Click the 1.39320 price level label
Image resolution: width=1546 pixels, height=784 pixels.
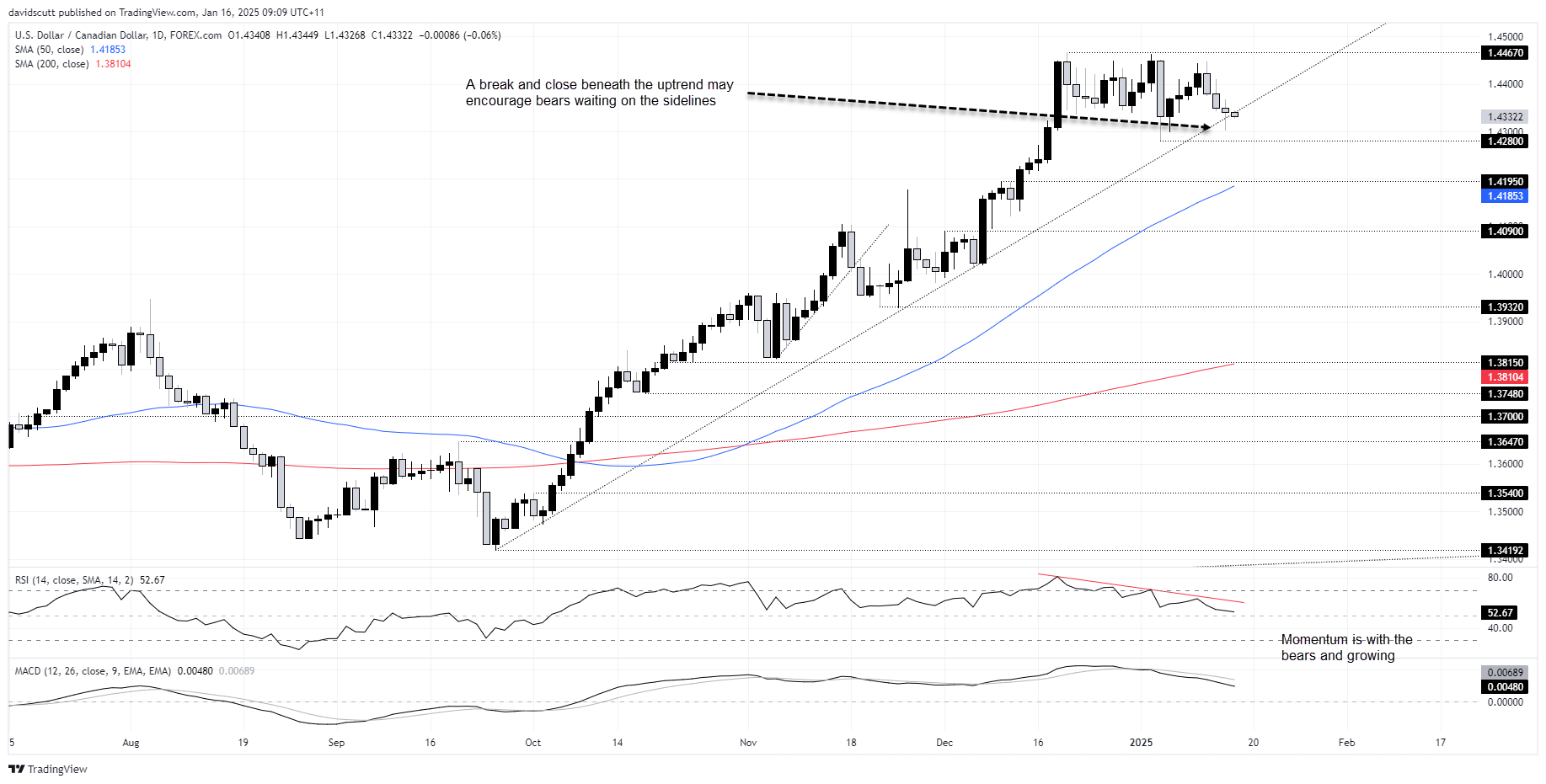pos(1505,307)
